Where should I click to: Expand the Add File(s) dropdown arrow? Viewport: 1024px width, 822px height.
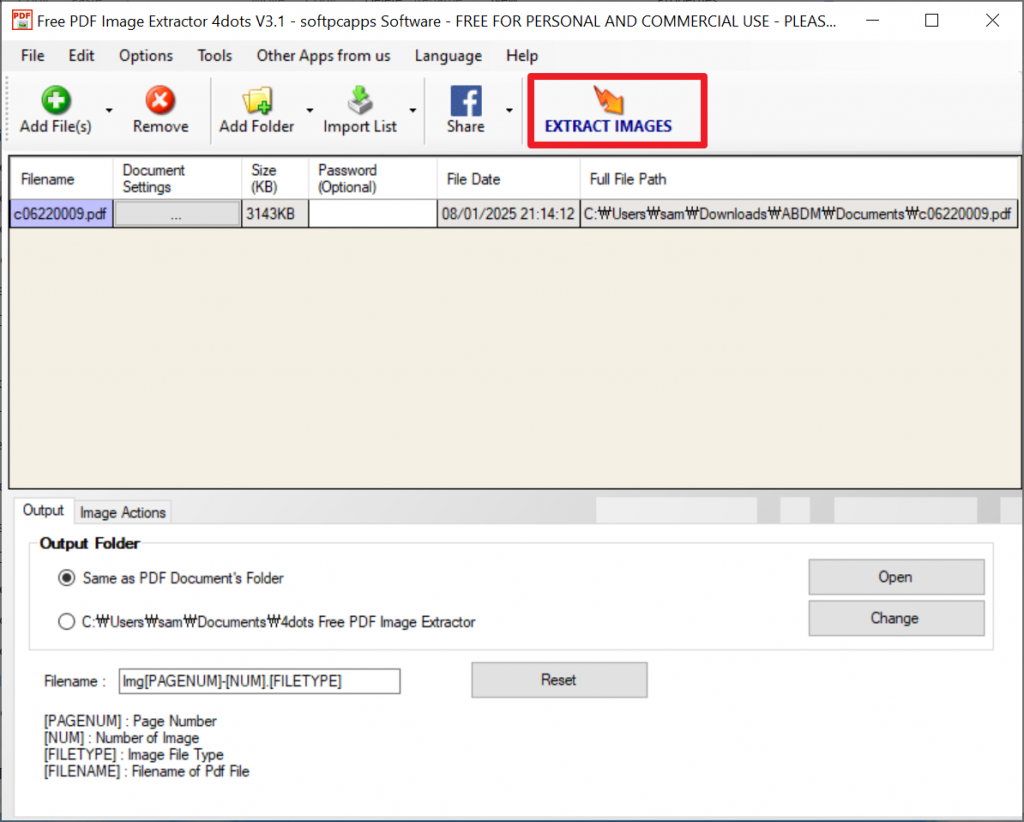click(x=109, y=110)
